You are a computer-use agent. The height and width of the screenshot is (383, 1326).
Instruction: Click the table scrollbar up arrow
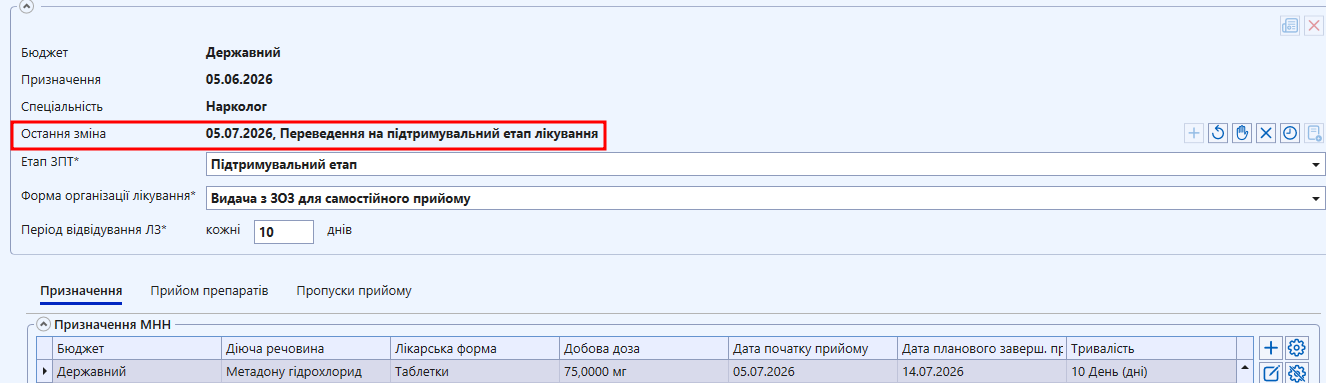[1245, 367]
